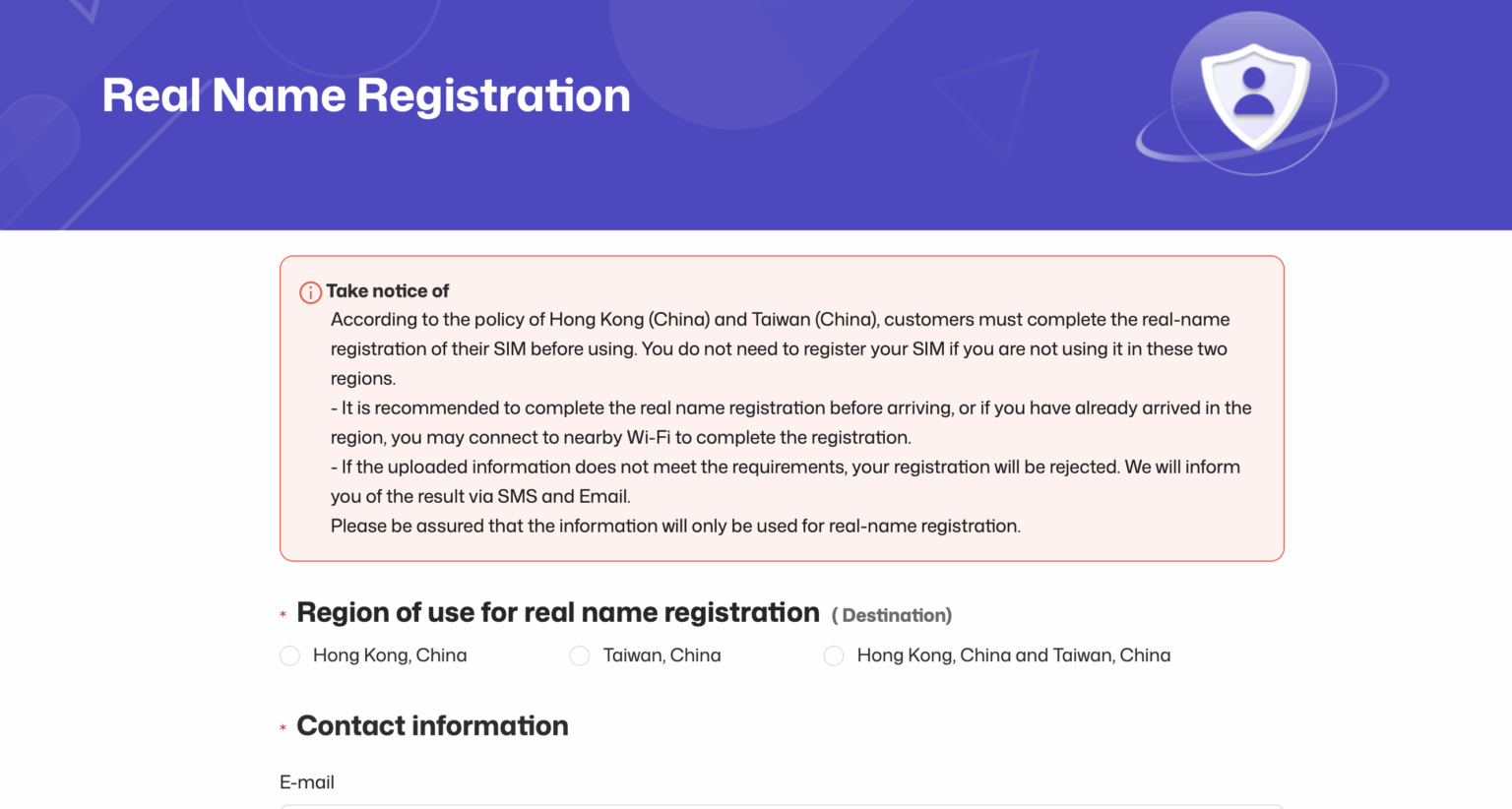The width and height of the screenshot is (1512, 809).
Task: Click the red asterisk beside Region of use
Action: click(282, 614)
